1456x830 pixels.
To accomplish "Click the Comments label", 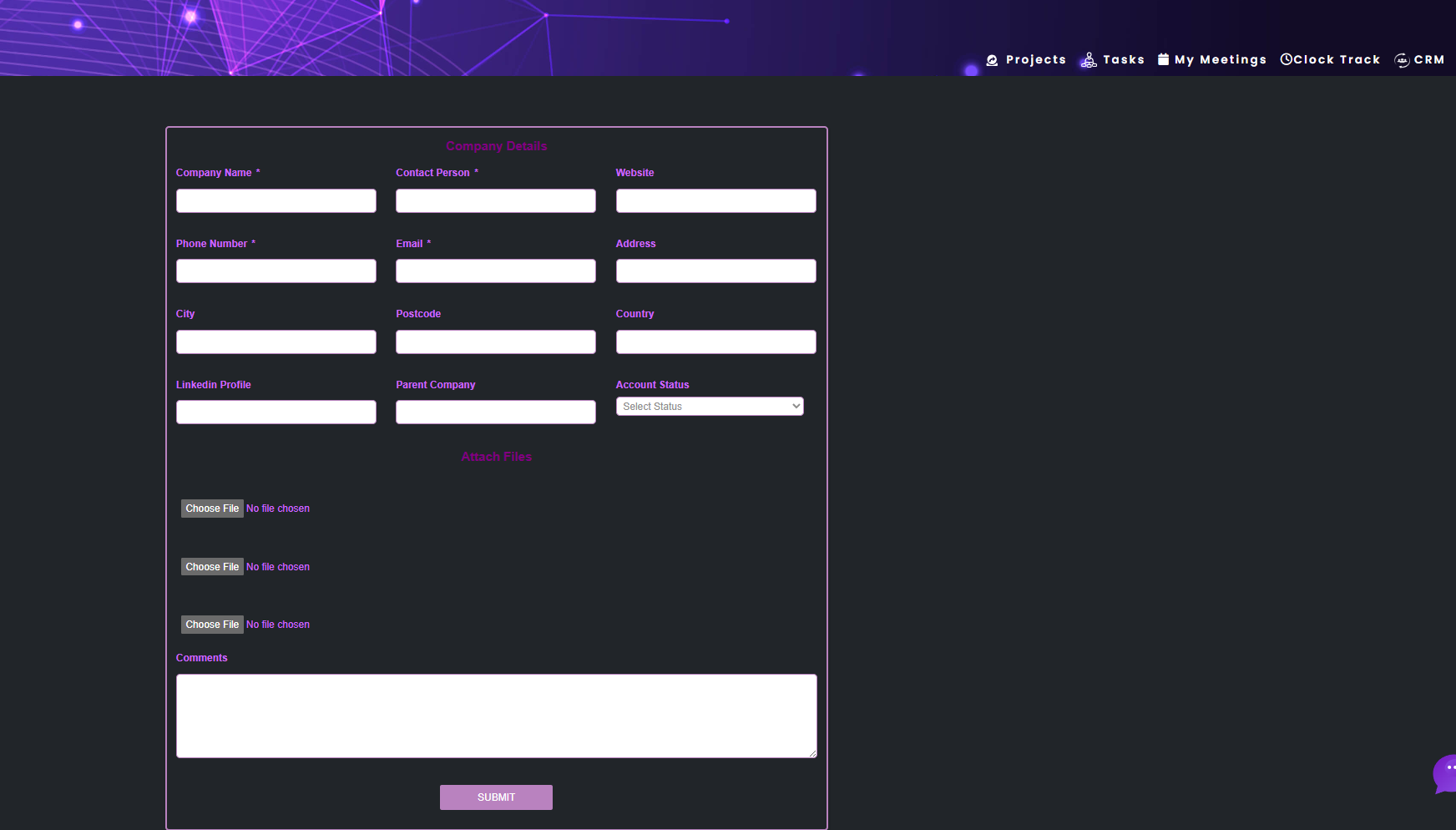I will [x=202, y=658].
